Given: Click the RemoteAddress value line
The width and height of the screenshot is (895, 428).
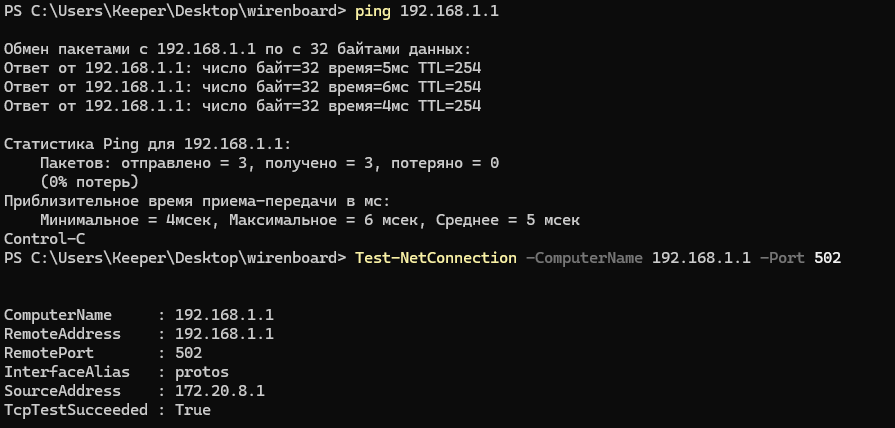Looking at the screenshot, I should click(x=139, y=334).
